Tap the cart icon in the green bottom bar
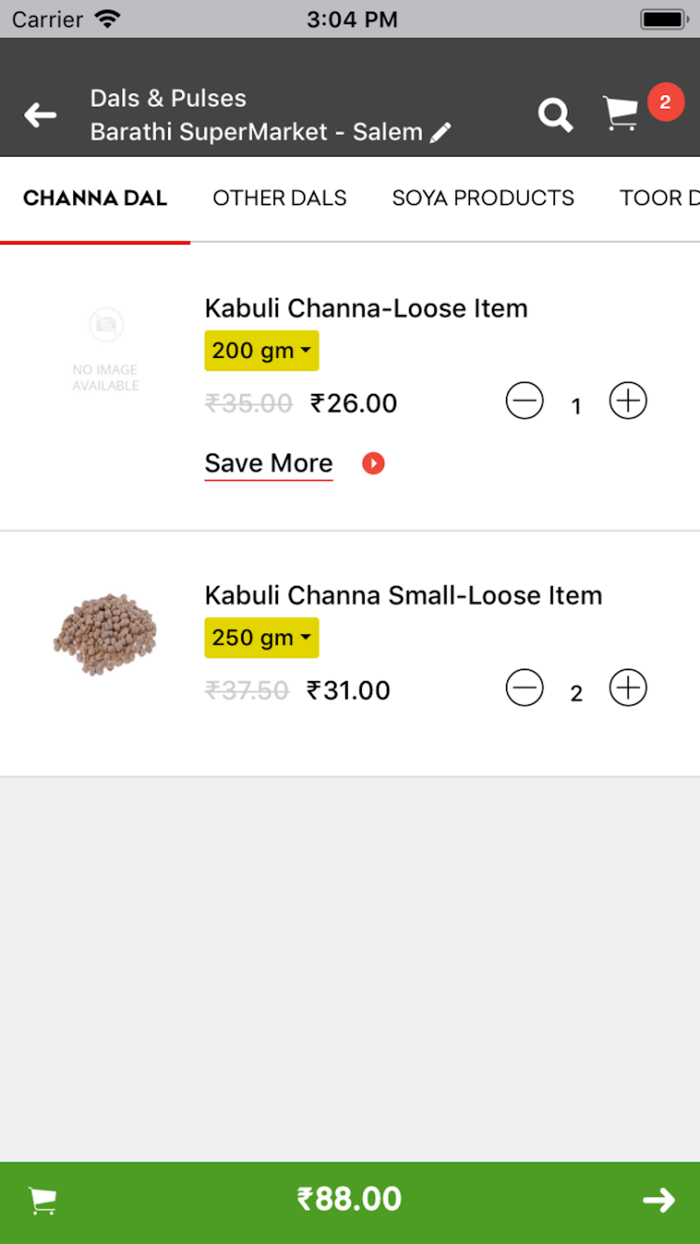Viewport: 700px width, 1244px height. click(41, 1199)
